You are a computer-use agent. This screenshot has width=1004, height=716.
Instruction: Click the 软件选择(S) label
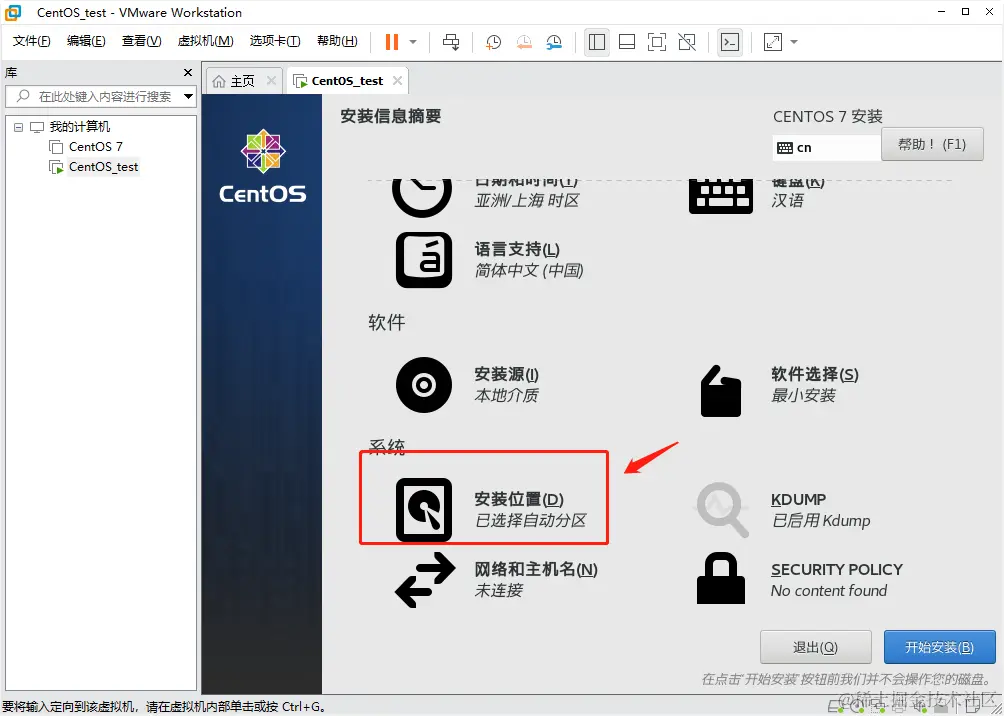814,374
